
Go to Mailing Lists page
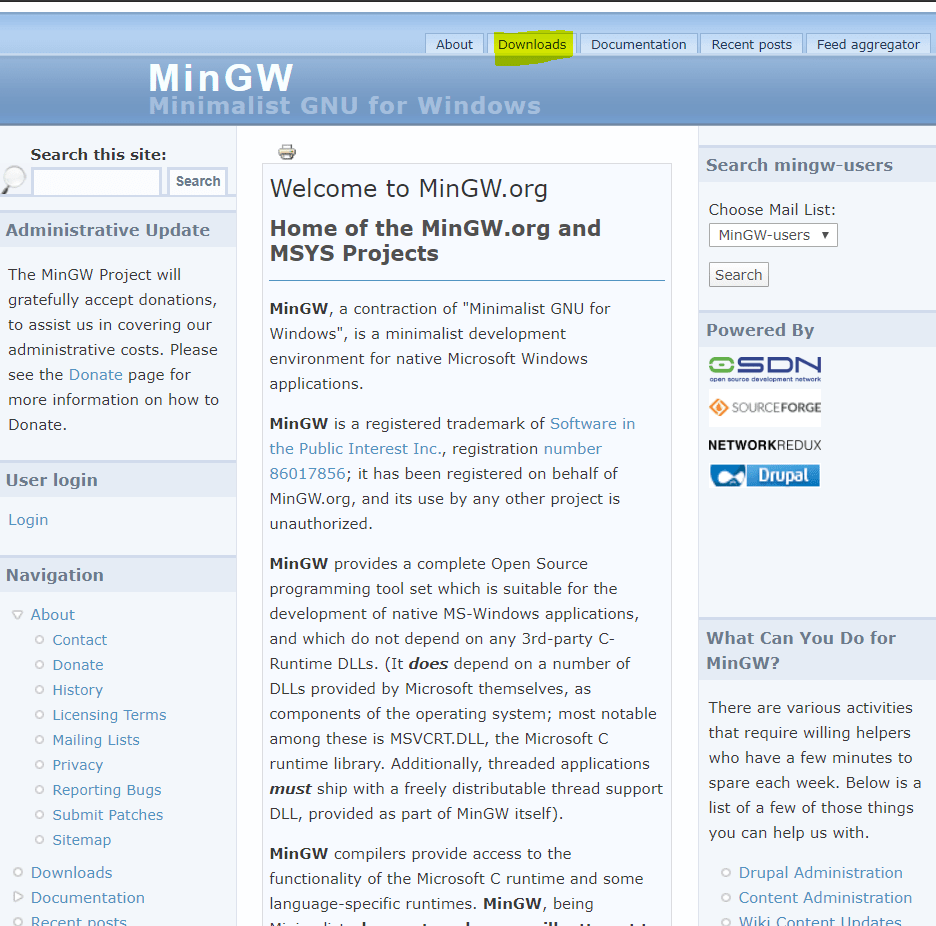coord(96,740)
